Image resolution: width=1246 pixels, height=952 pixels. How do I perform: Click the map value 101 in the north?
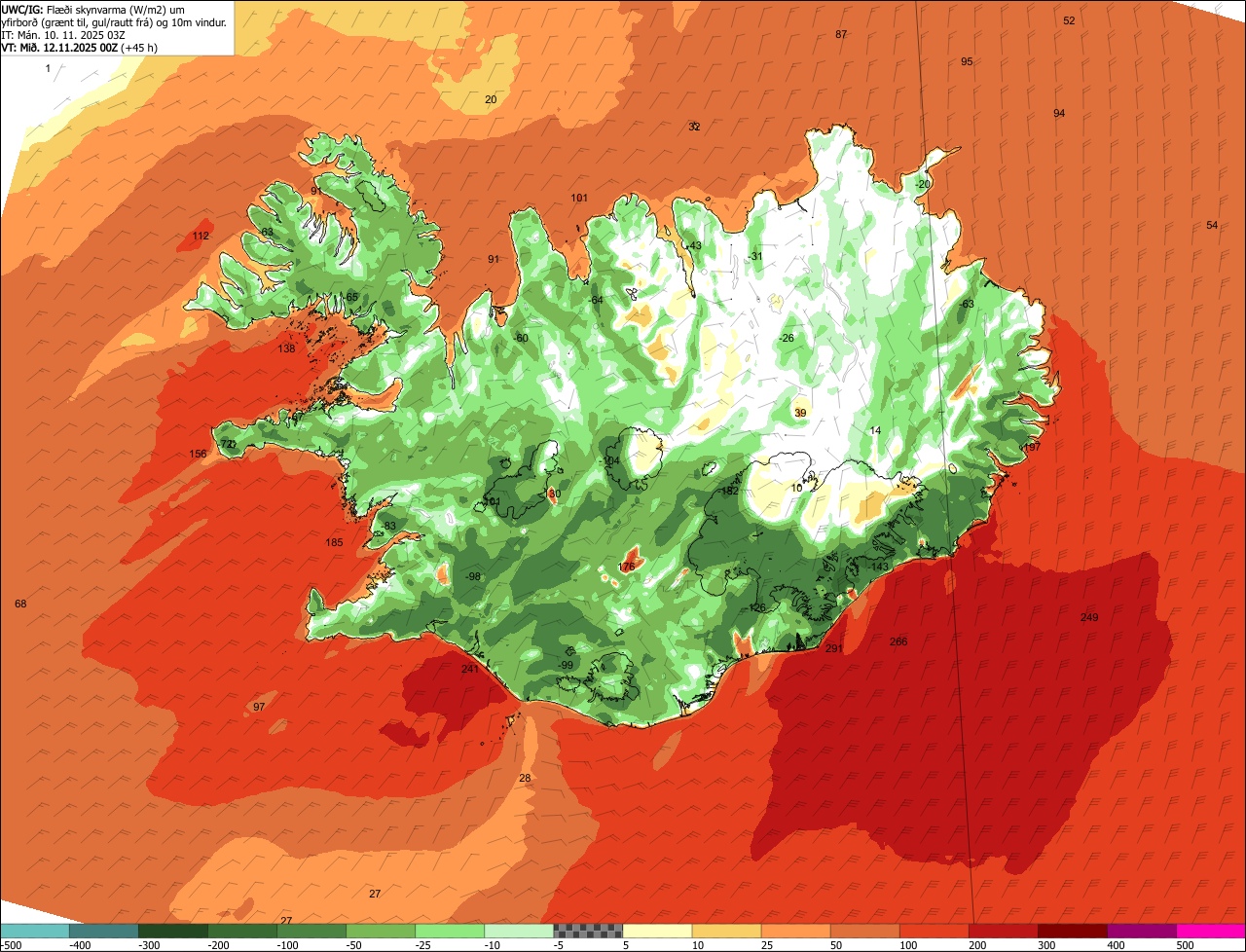click(x=579, y=198)
